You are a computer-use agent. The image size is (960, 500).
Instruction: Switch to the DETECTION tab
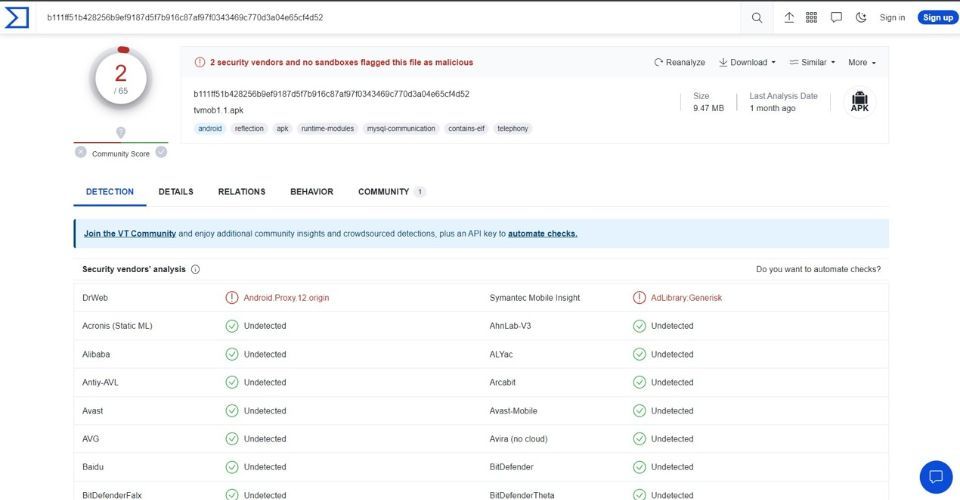point(110,192)
